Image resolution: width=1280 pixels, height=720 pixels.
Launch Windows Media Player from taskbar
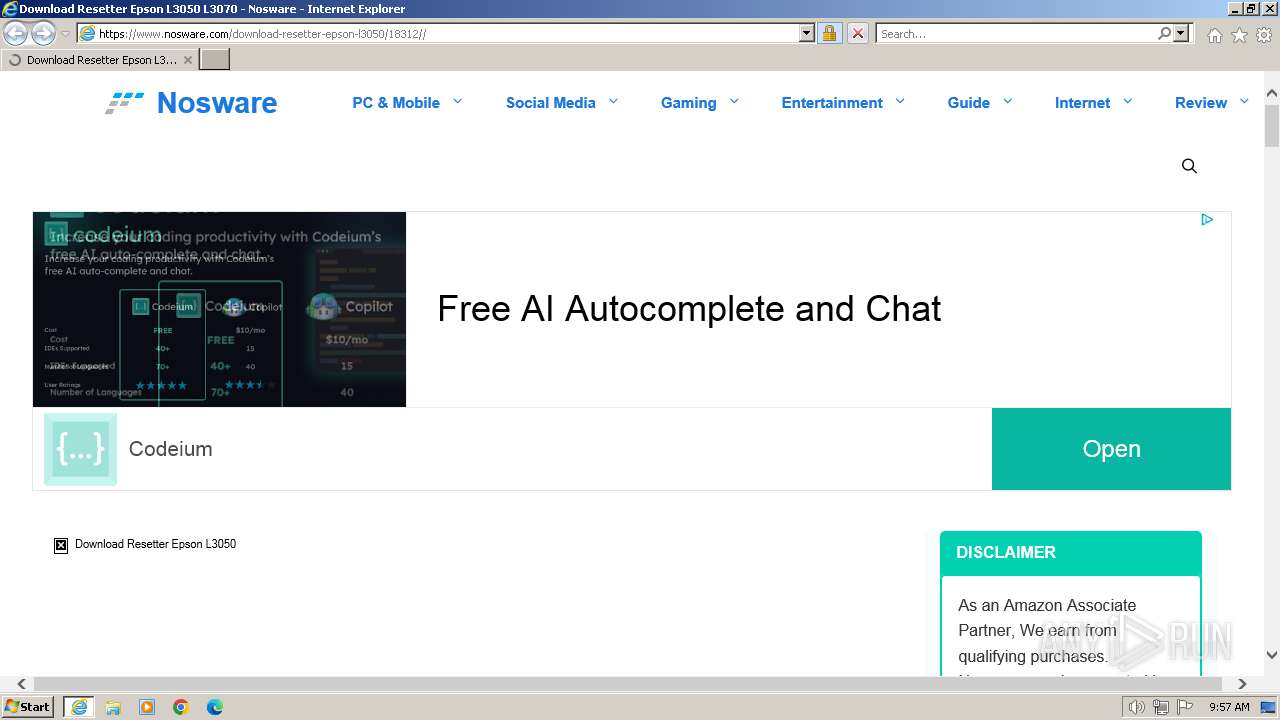pos(147,707)
